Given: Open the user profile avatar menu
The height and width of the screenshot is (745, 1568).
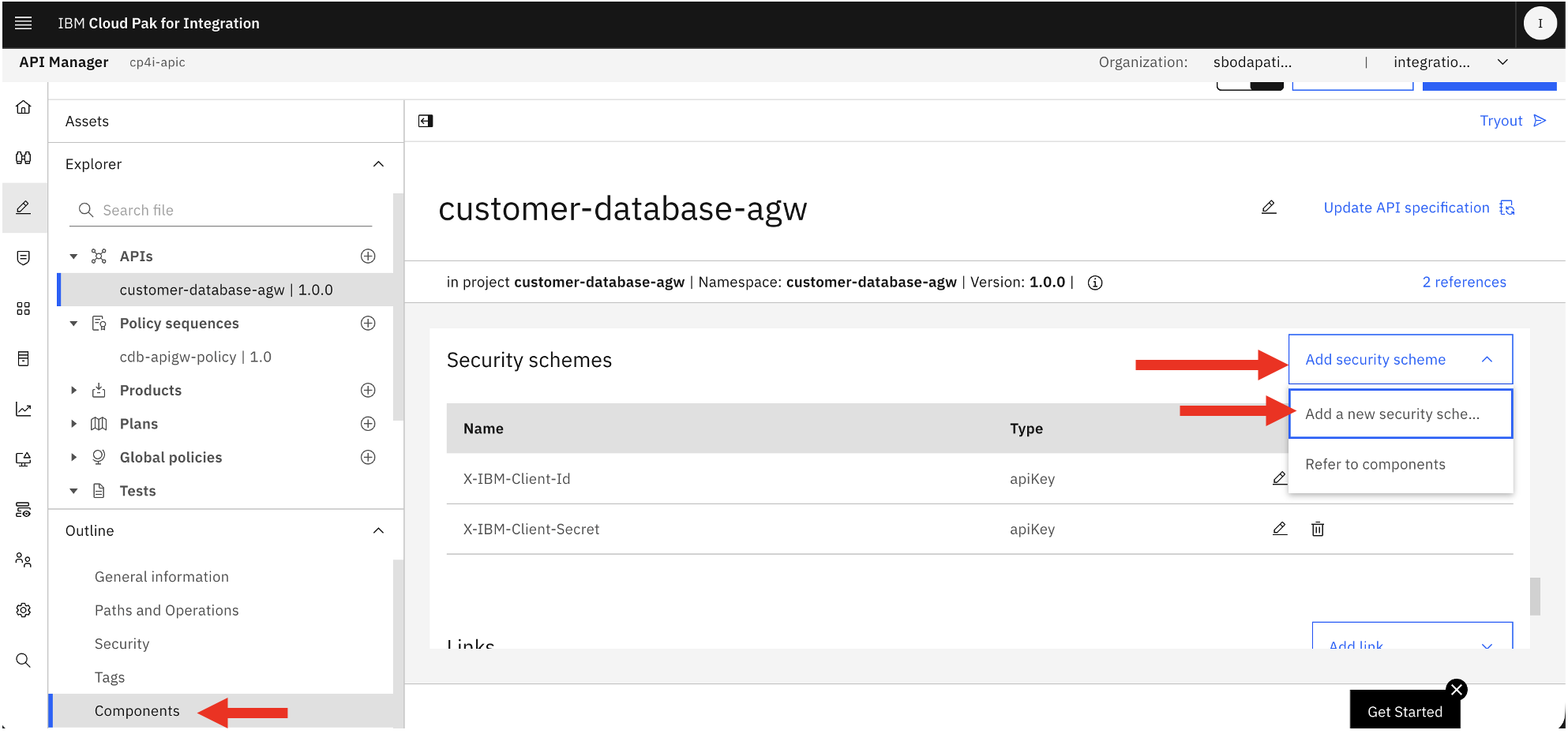Looking at the screenshot, I should 1540,24.
